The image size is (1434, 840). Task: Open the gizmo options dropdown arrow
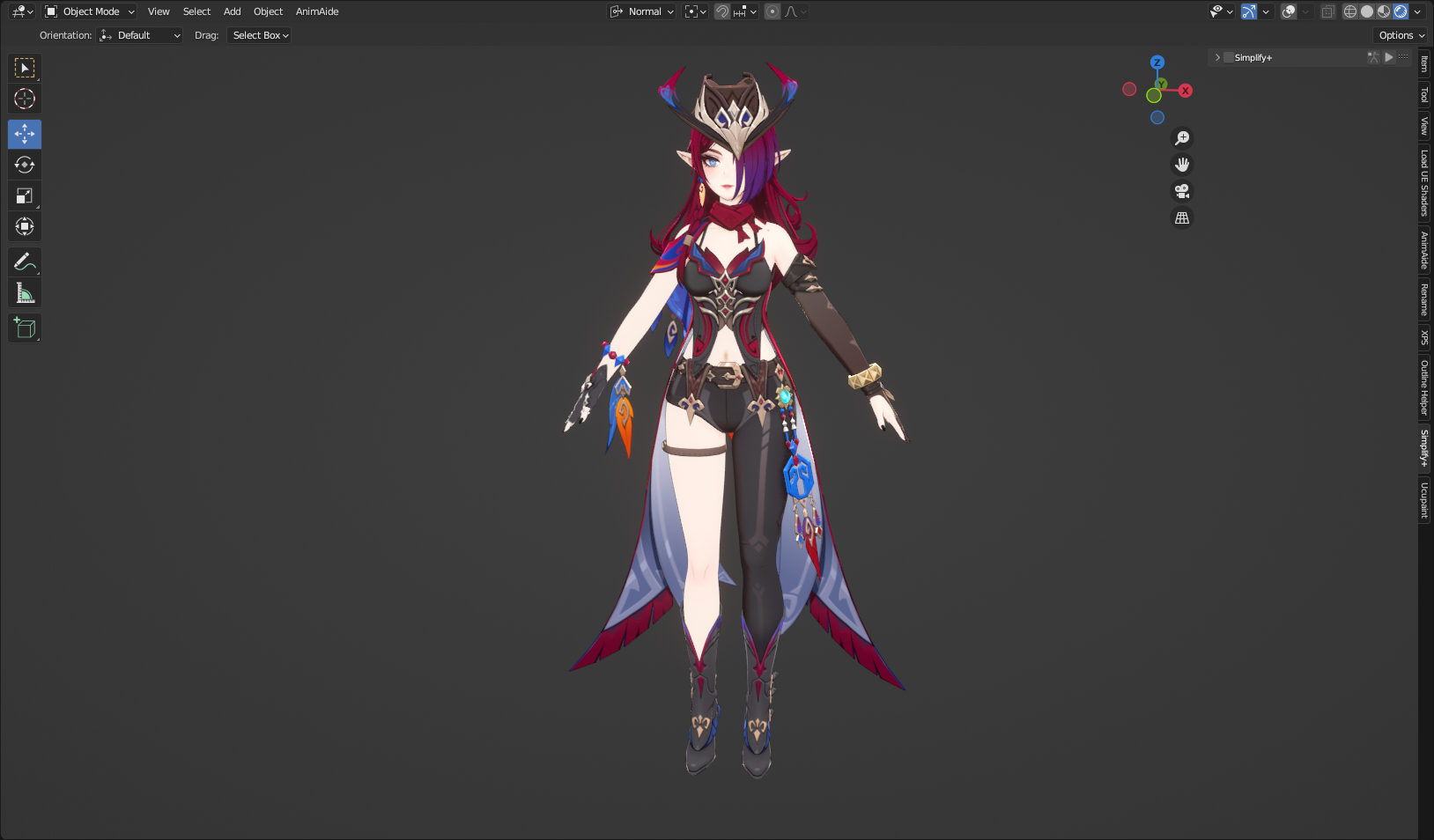pos(1266,11)
